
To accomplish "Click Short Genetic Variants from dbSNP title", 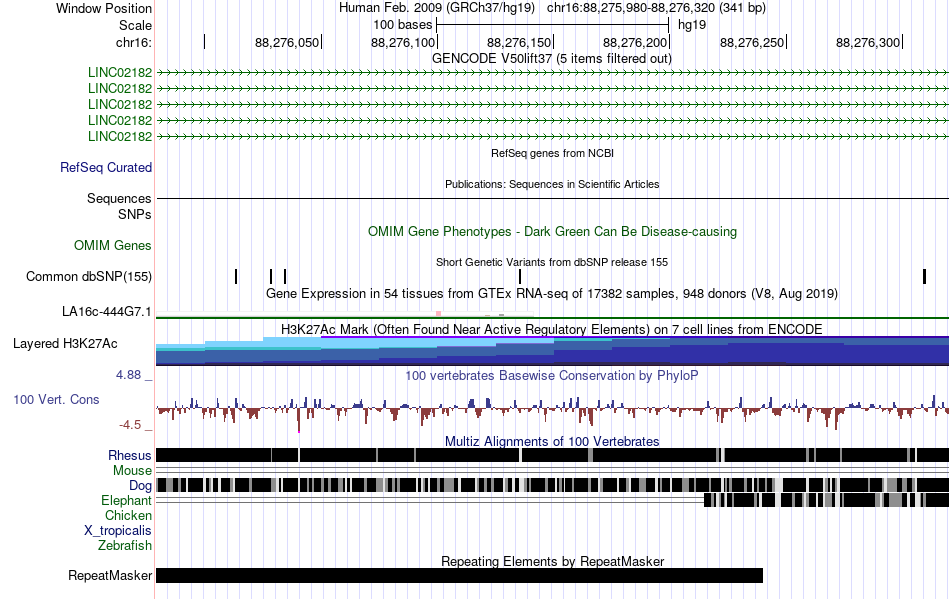I will pyautogui.click(x=552, y=262).
